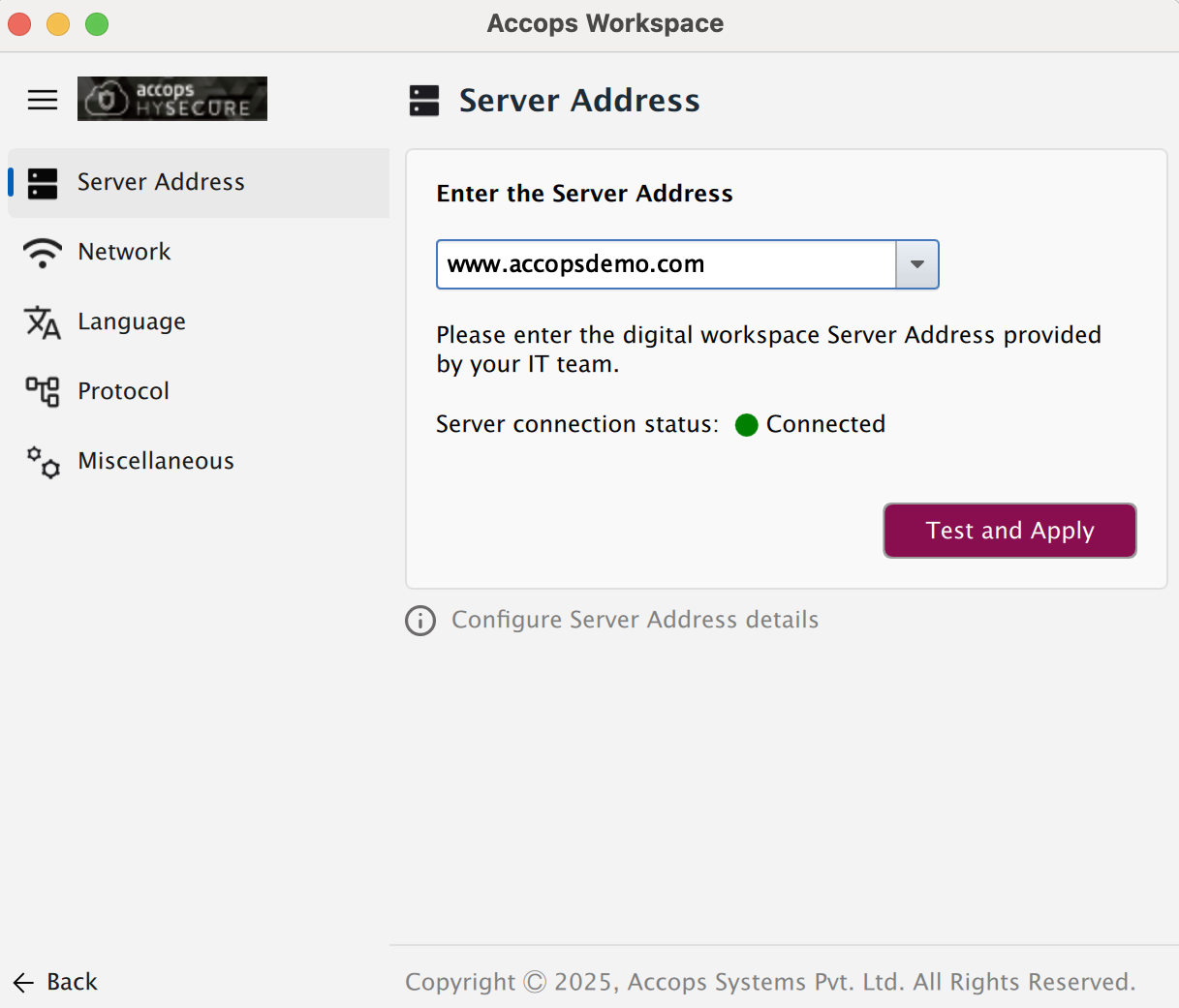Viewport: 1179px width, 1008px height.
Task: Click the Language translate icon
Action: coord(43,322)
